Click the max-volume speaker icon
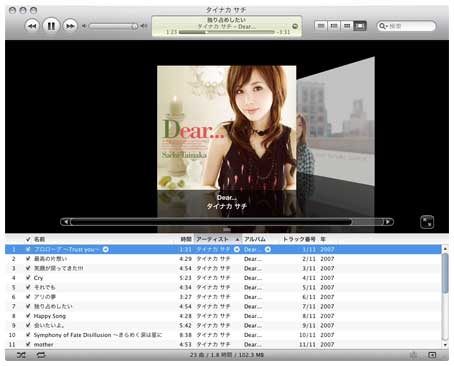Screen dimensions: 454x366 (144, 26)
